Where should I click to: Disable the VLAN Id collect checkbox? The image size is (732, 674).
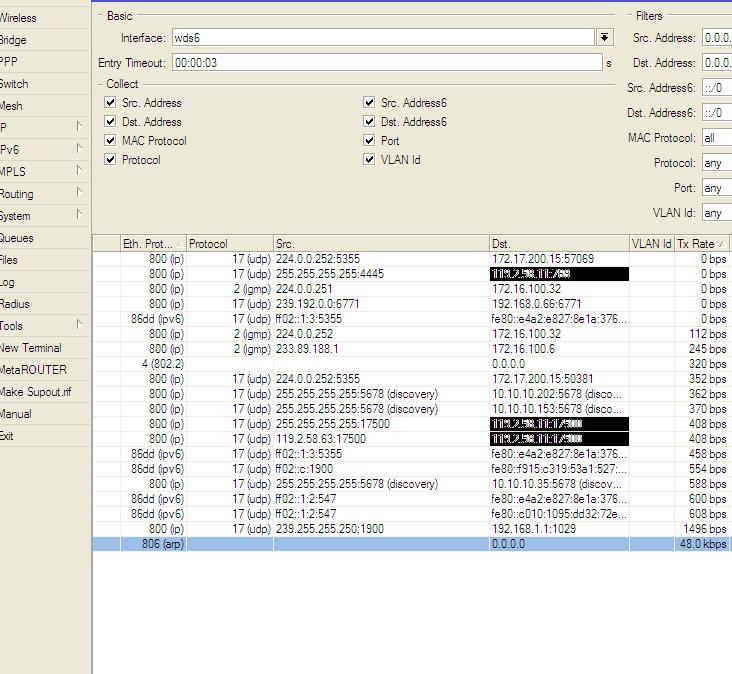click(x=369, y=160)
